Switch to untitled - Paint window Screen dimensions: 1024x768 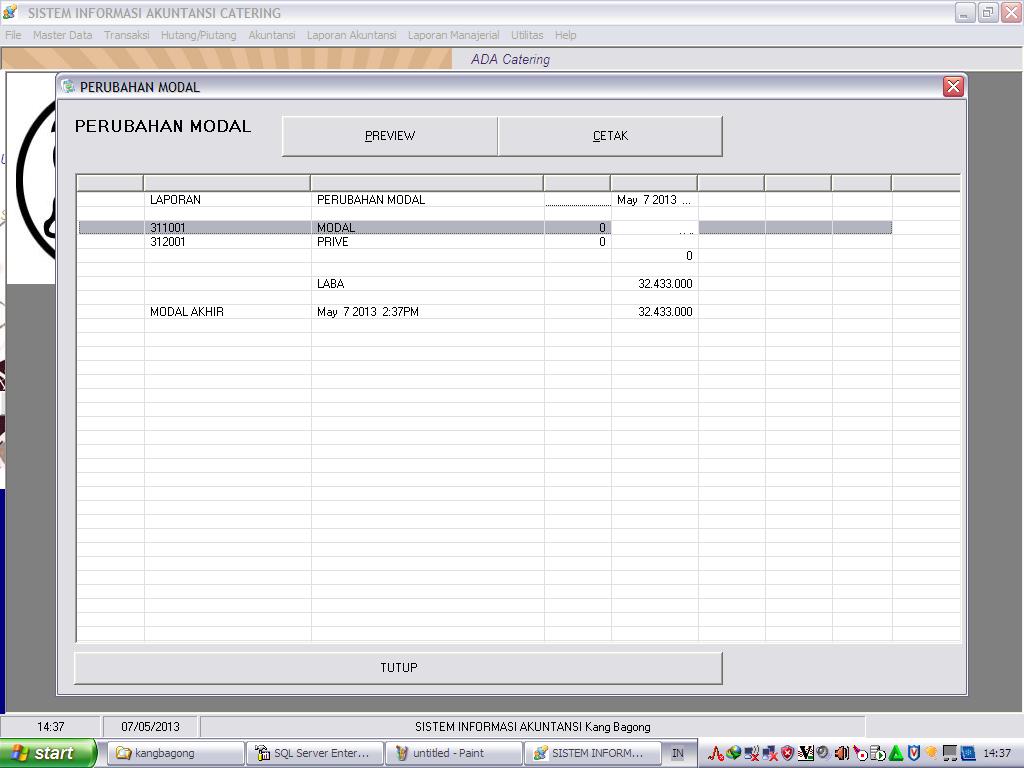[x=452, y=753]
